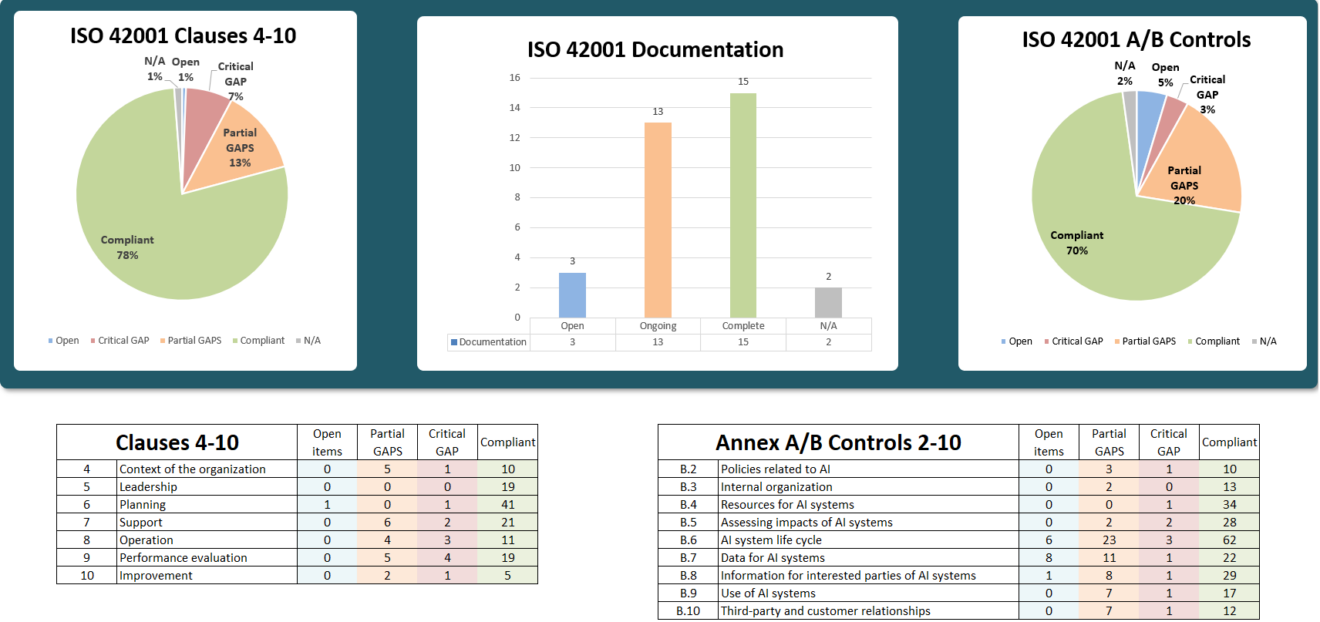This screenshot has height=622, width=1320.
Task: Select the ISO 42001 Documentation chart title
Action: [656, 49]
